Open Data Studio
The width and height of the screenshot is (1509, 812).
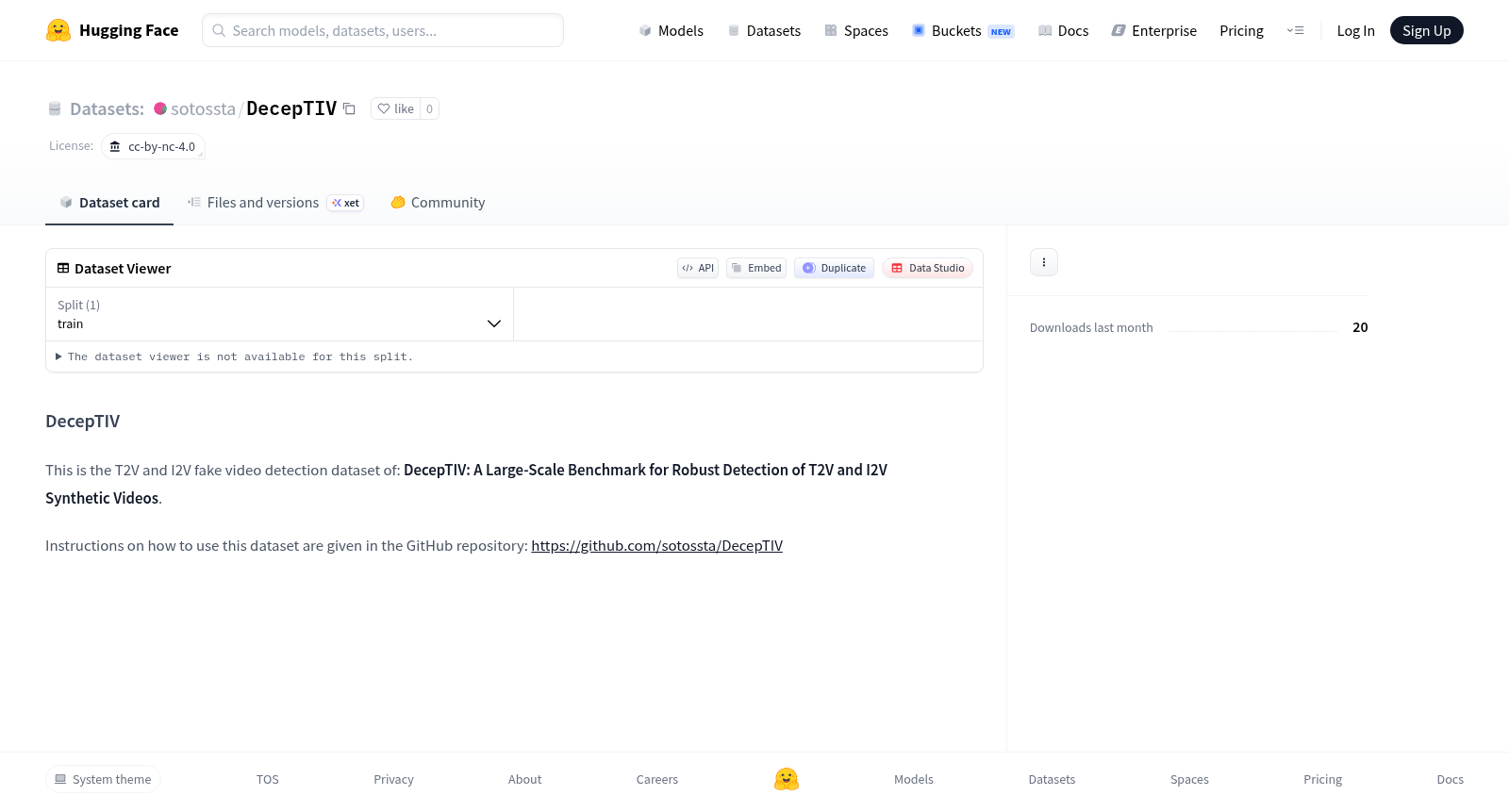pos(927,268)
